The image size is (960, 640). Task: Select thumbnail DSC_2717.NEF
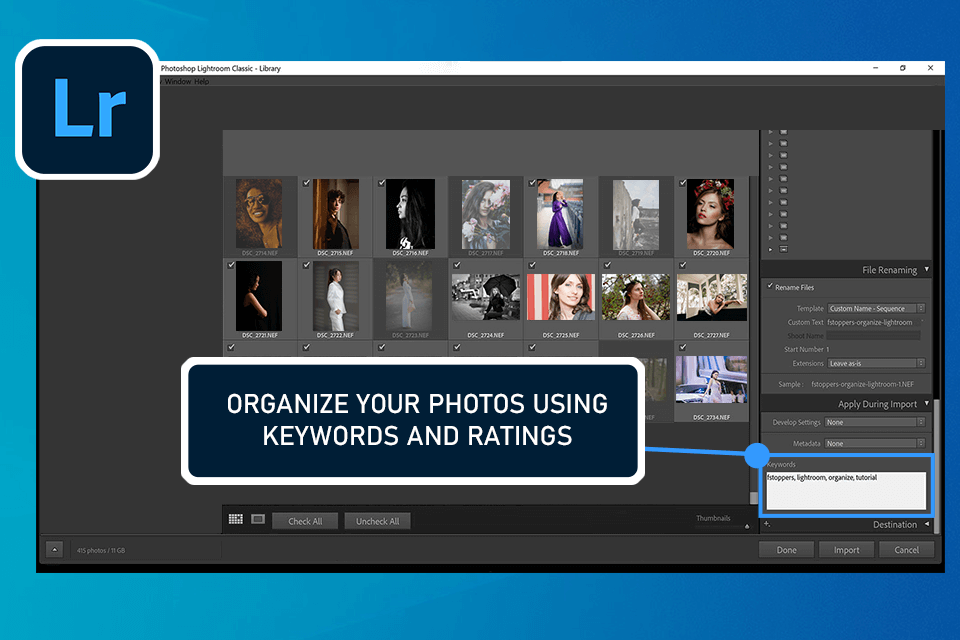tap(486, 214)
